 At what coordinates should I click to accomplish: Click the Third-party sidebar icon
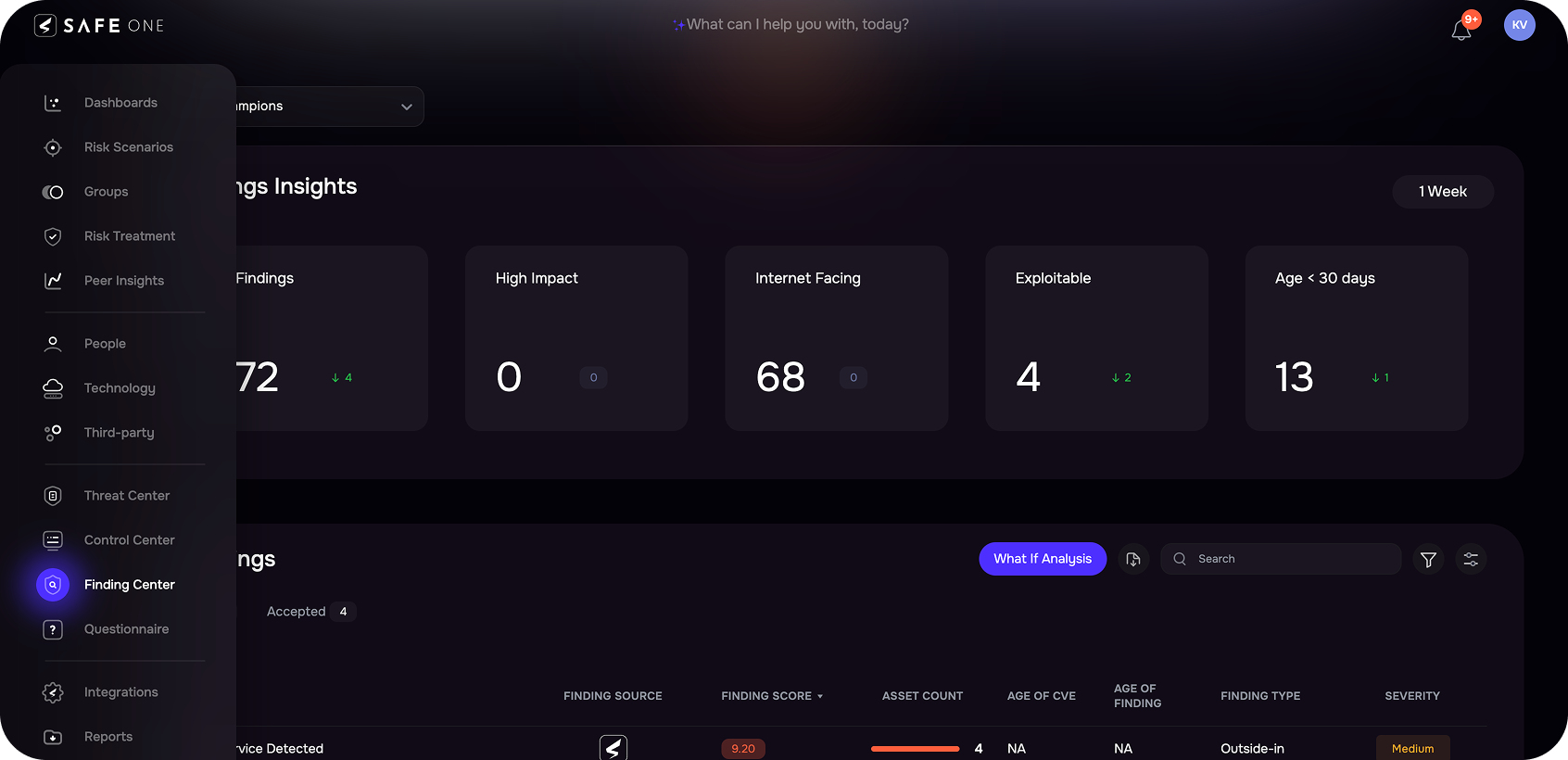point(53,433)
